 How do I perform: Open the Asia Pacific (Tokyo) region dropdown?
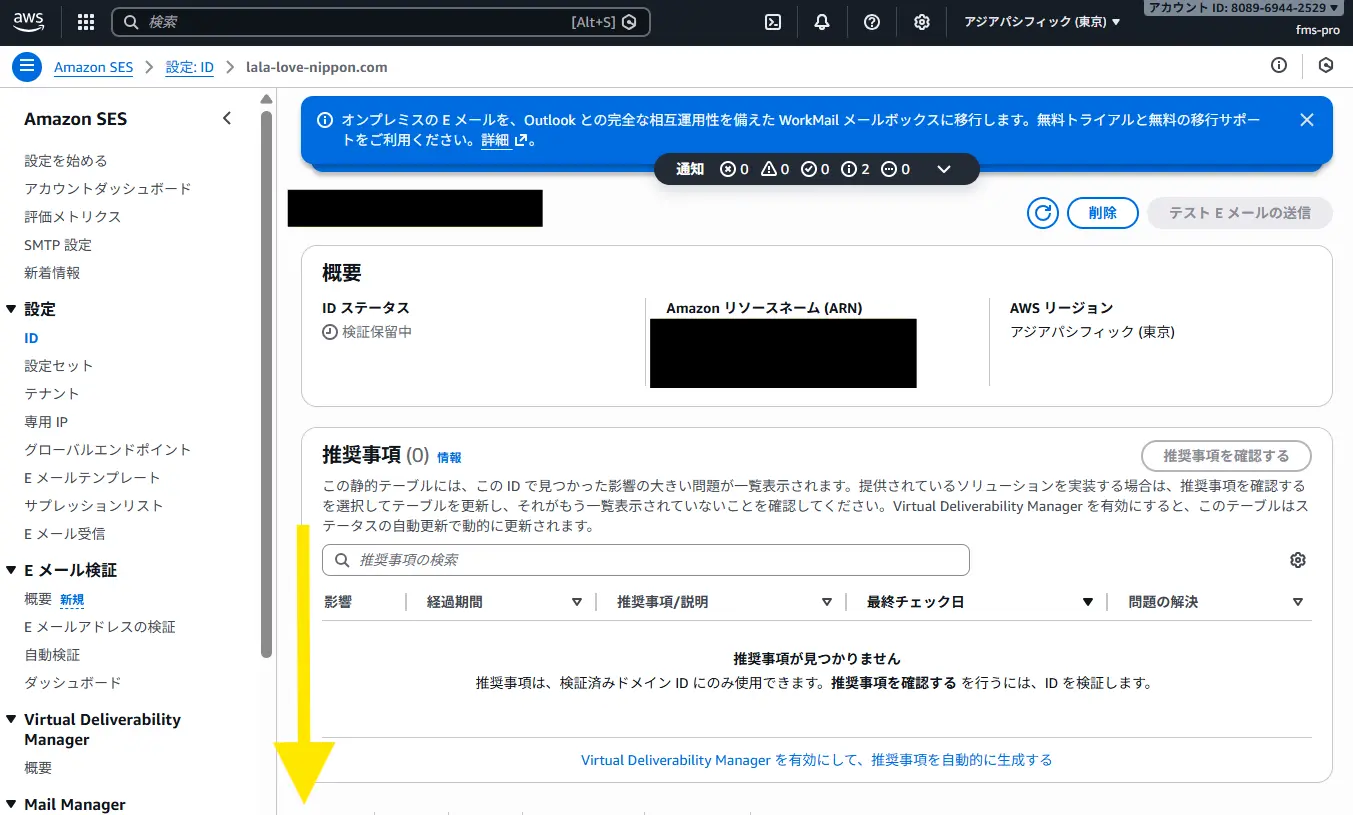[x=1042, y=22]
